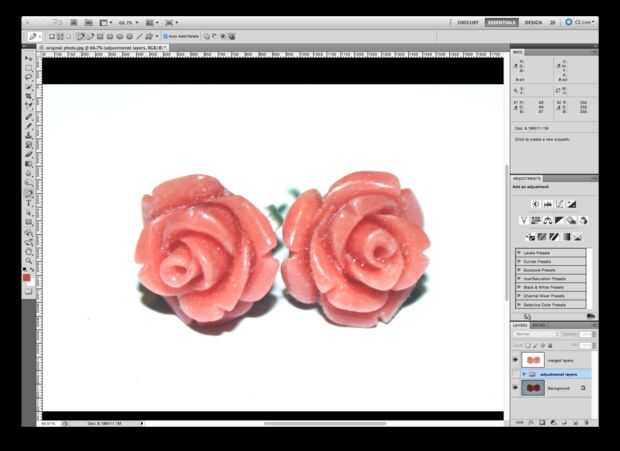The height and width of the screenshot is (451, 620).
Task: Add an Invert adjustment
Action: pyautogui.click(x=530, y=237)
